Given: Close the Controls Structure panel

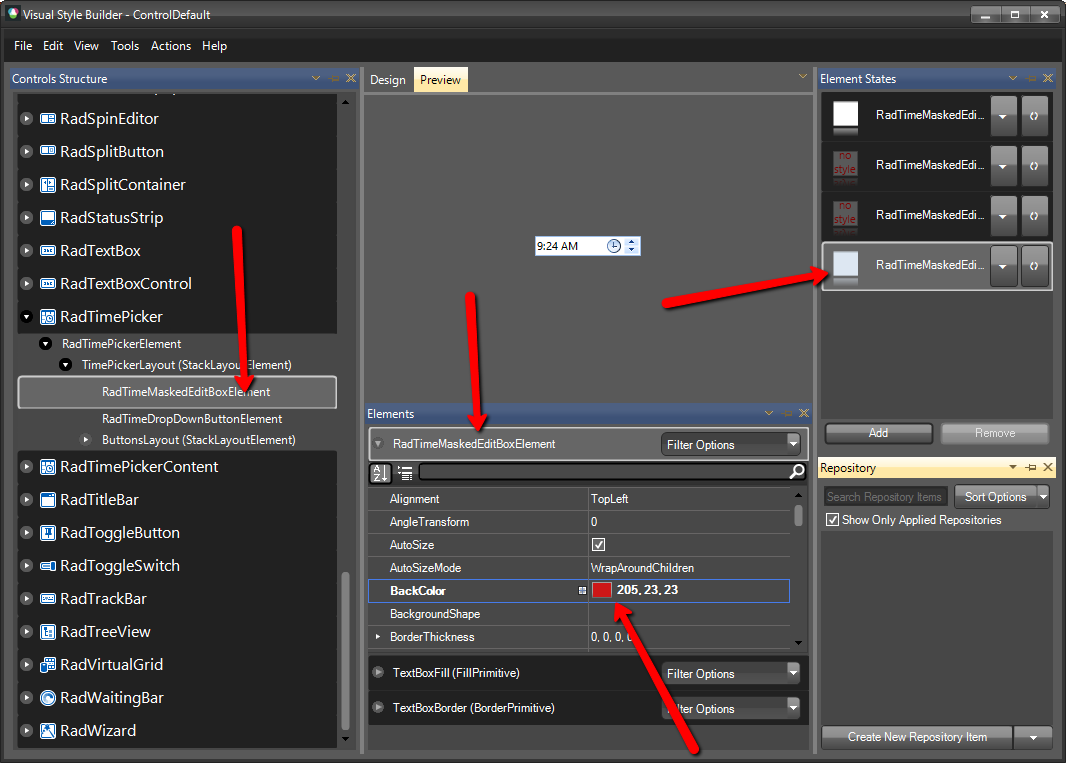Looking at the screenshot, I should click(x=351, y=78).
